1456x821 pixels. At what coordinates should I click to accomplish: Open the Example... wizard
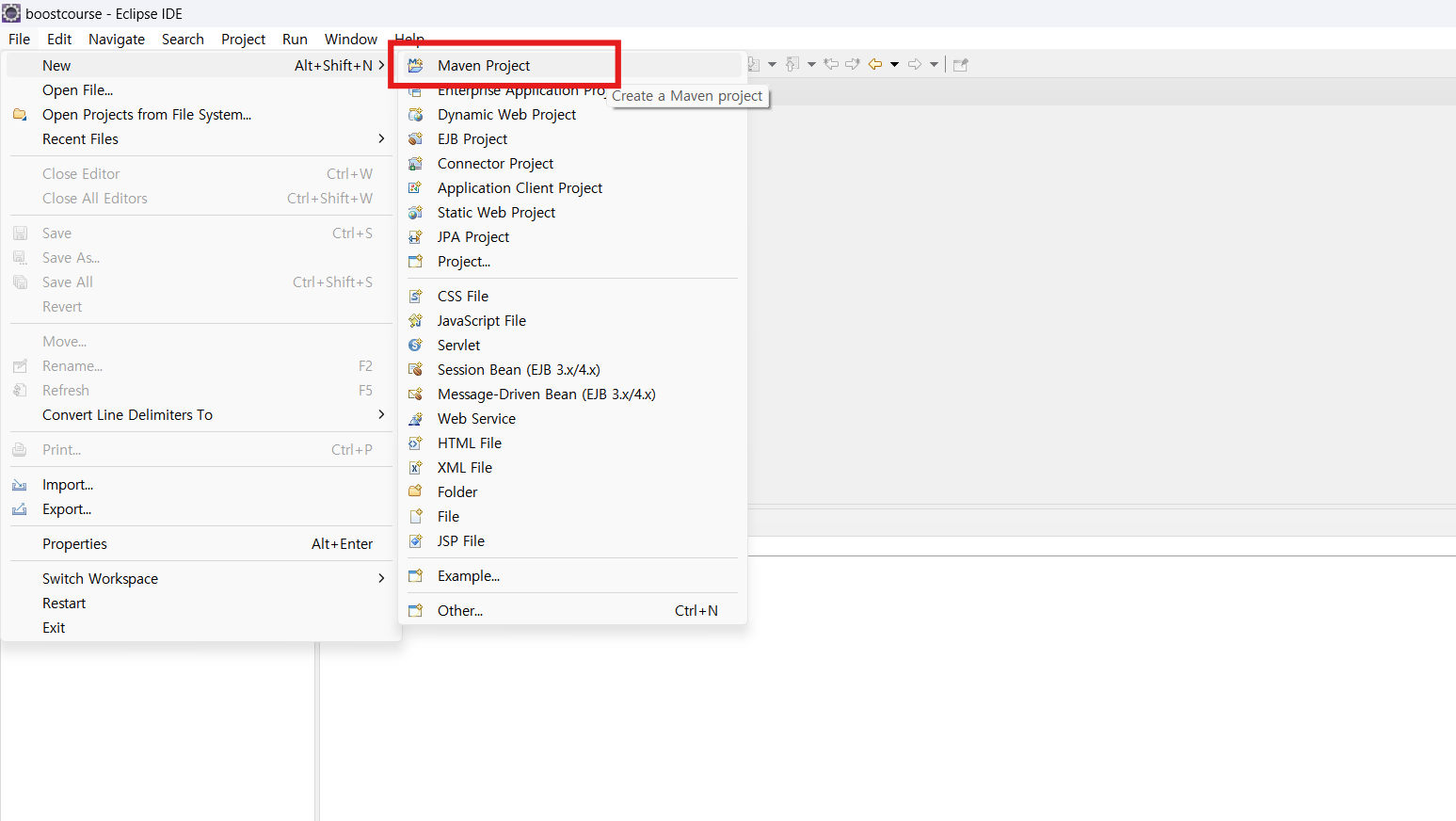click(x=572, y=576)
